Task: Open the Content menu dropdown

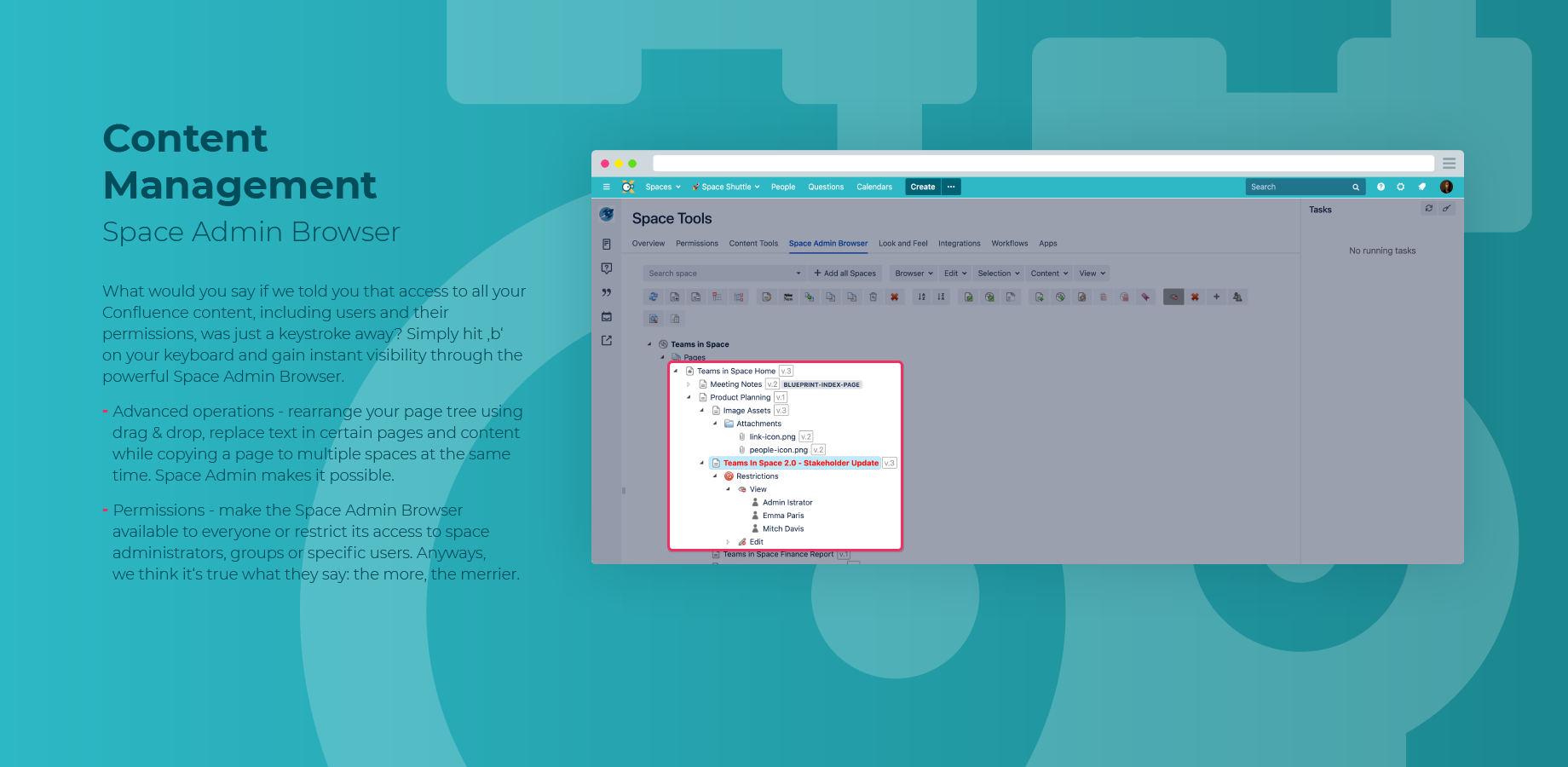Action: tap(1049, 274)
